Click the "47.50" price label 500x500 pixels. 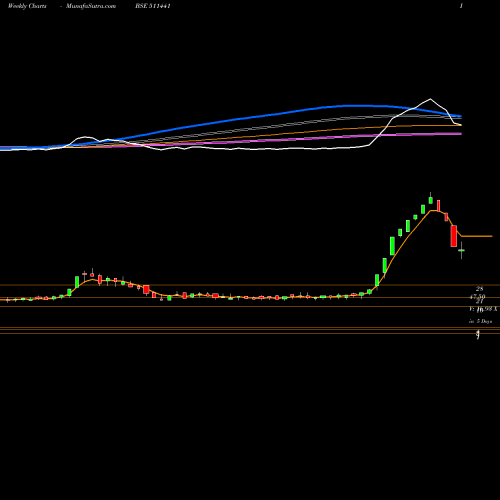pos(477,296)
